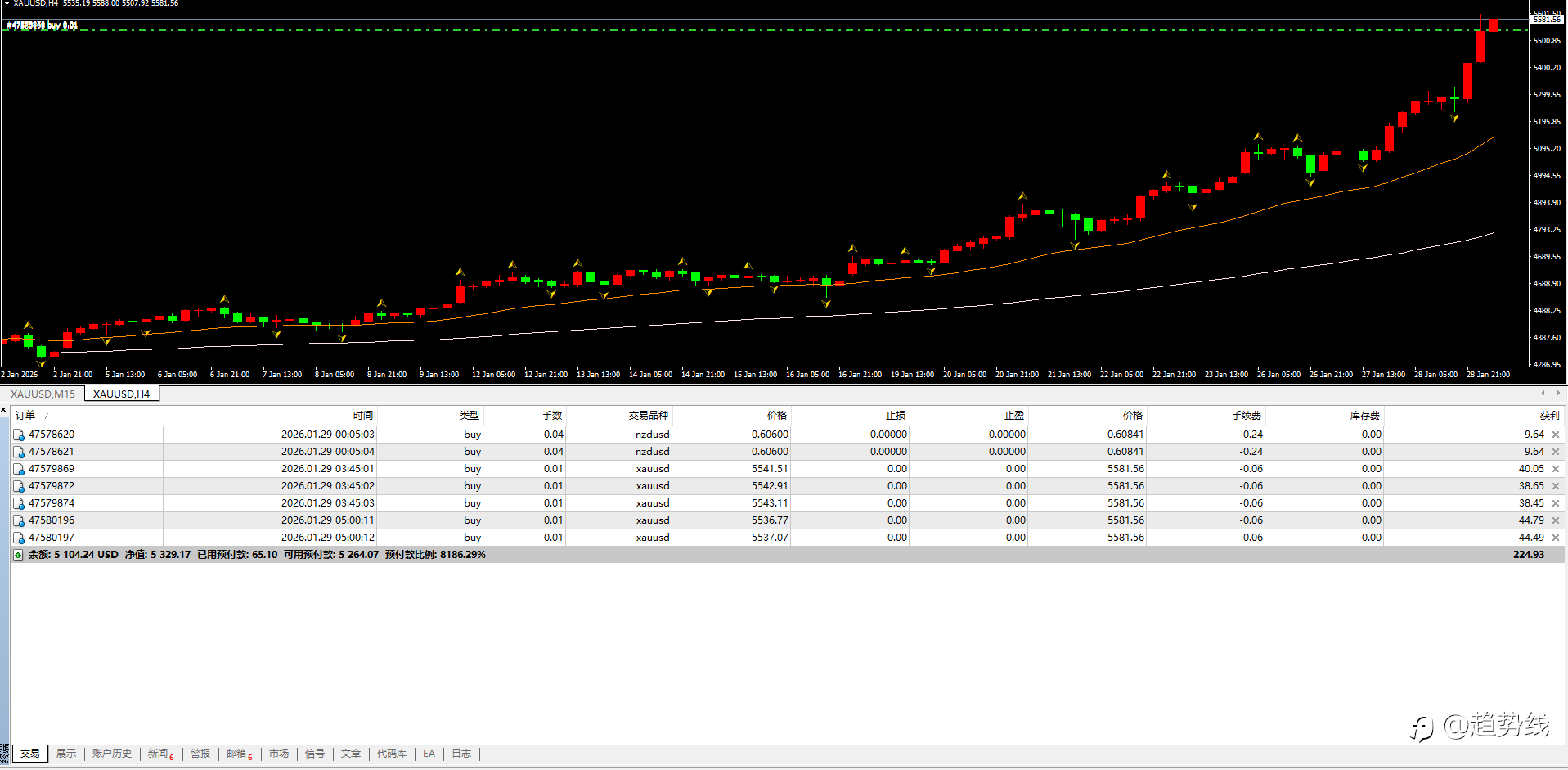This screenshot has width=1568, height=770.
Task: Switch to the 市场 tab
Action: tap(279, 754)
